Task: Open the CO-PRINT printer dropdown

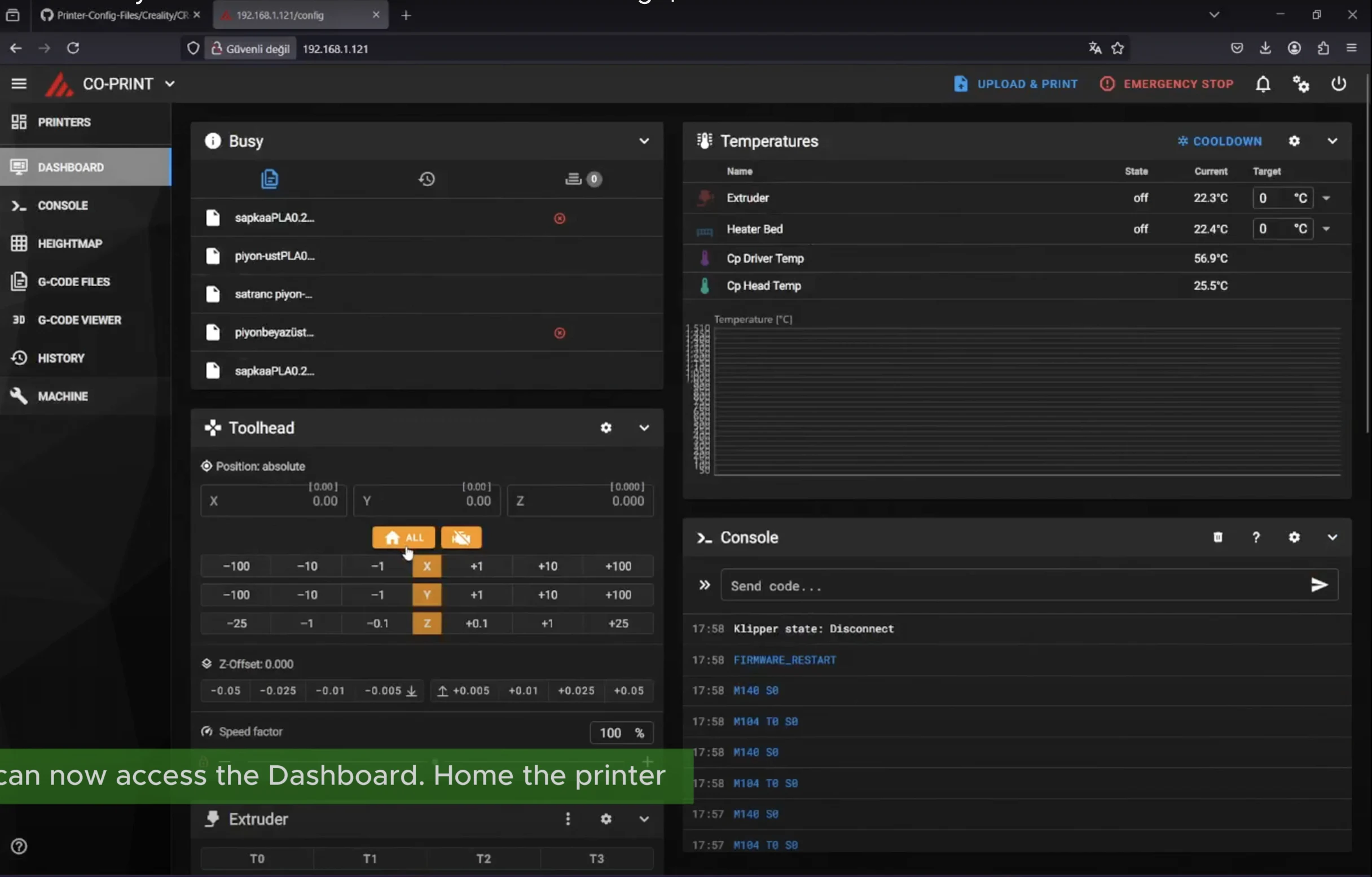Action: point(170,84)
